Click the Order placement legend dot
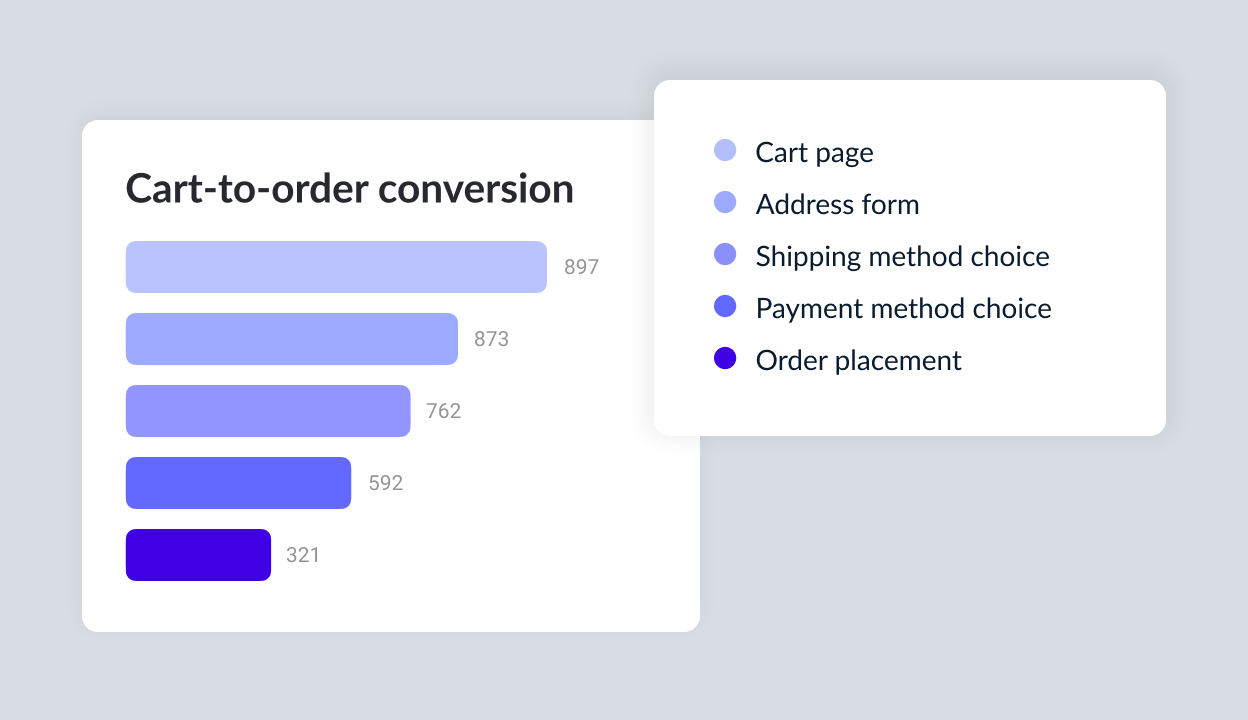The height and width of the screenshot is (720, 1248). pyautogui.click(x=725, y=359)
